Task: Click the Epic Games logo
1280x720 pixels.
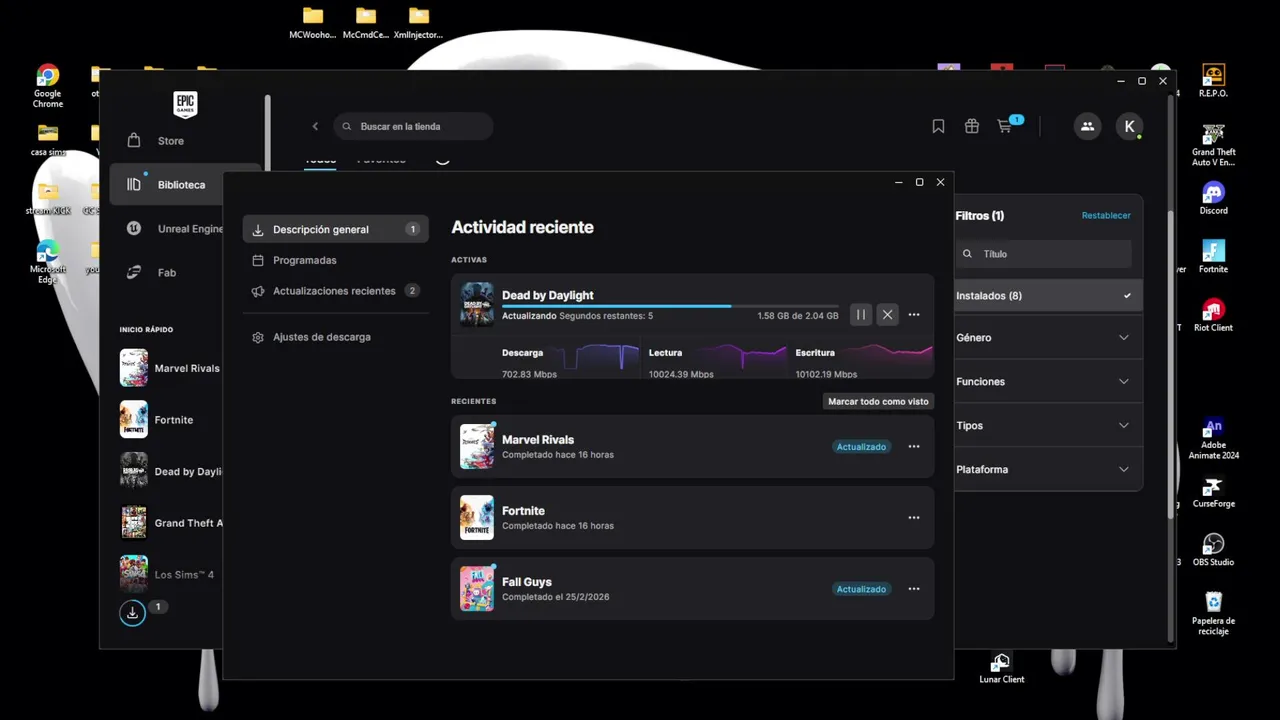Action: coord(185,104)
